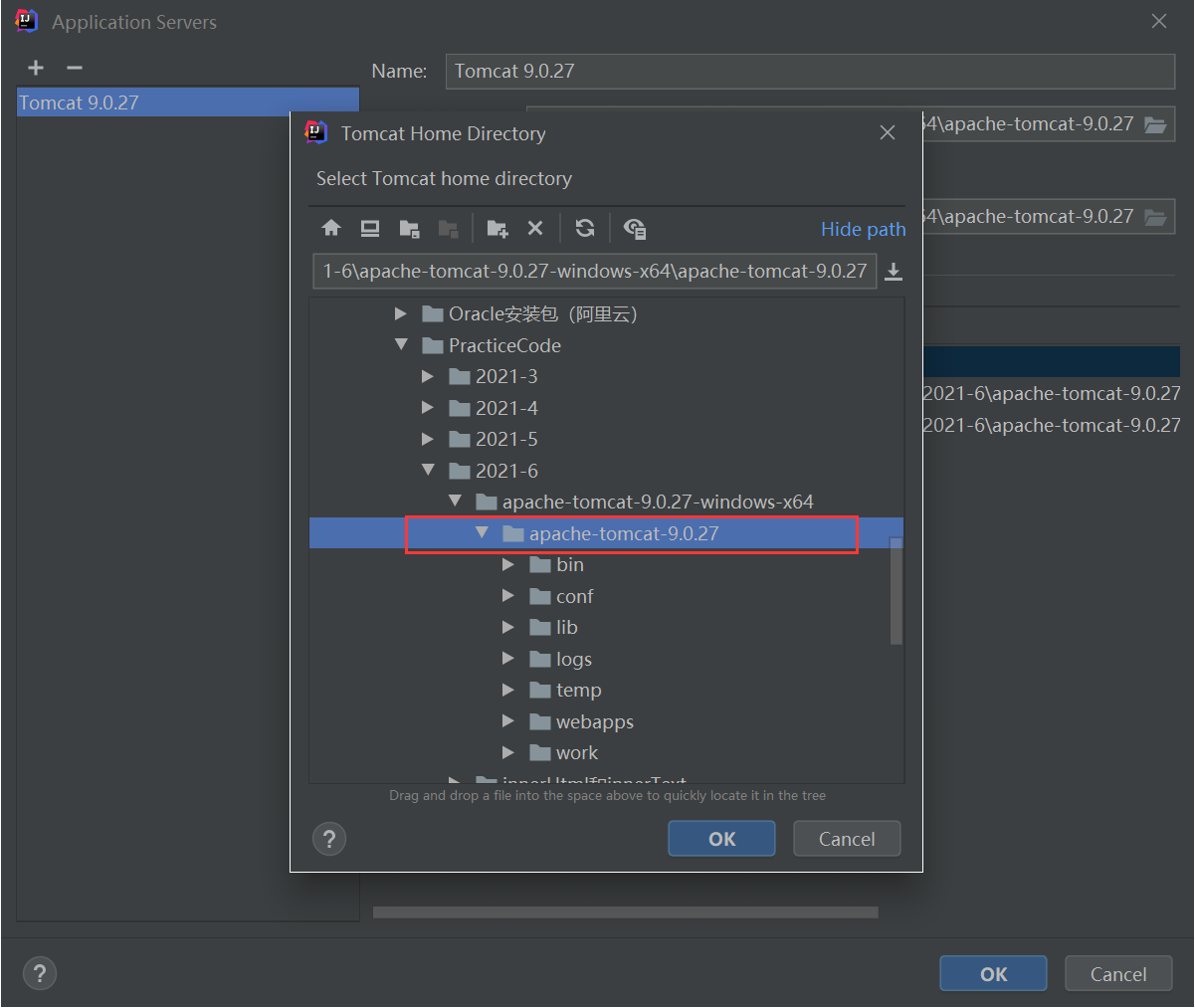Expand the 2021-5 folder
The height and width of the screenshot is (1008, 1195).
coord(428,439)
